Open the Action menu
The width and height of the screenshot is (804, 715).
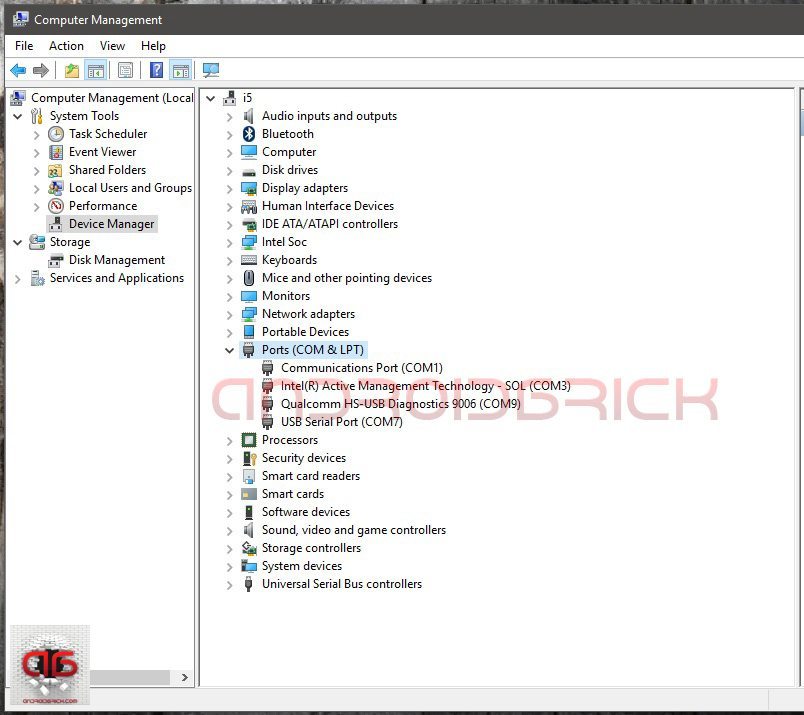coord(66,46)
